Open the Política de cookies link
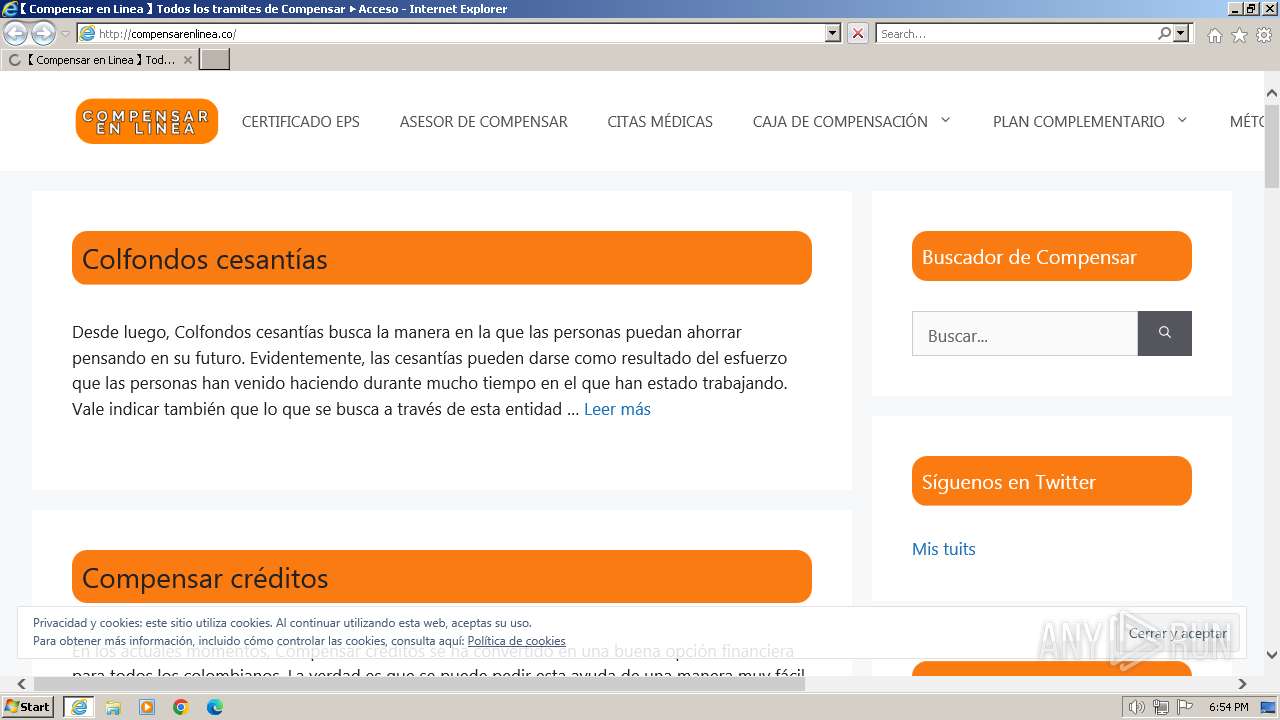This screenshot has height=720, width=1280. [x=516, y=641]
